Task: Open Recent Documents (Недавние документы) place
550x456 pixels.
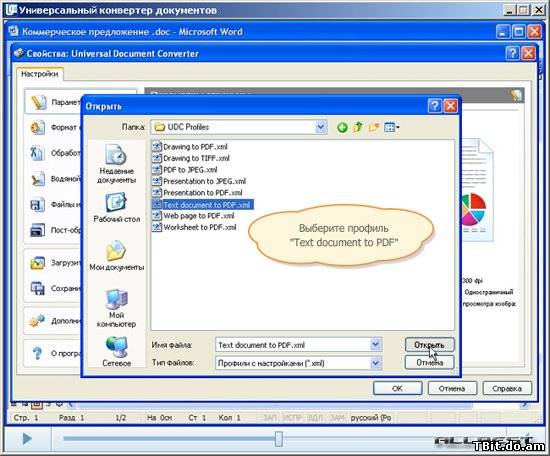Action: pyautogui.click(x=116, y=164)
